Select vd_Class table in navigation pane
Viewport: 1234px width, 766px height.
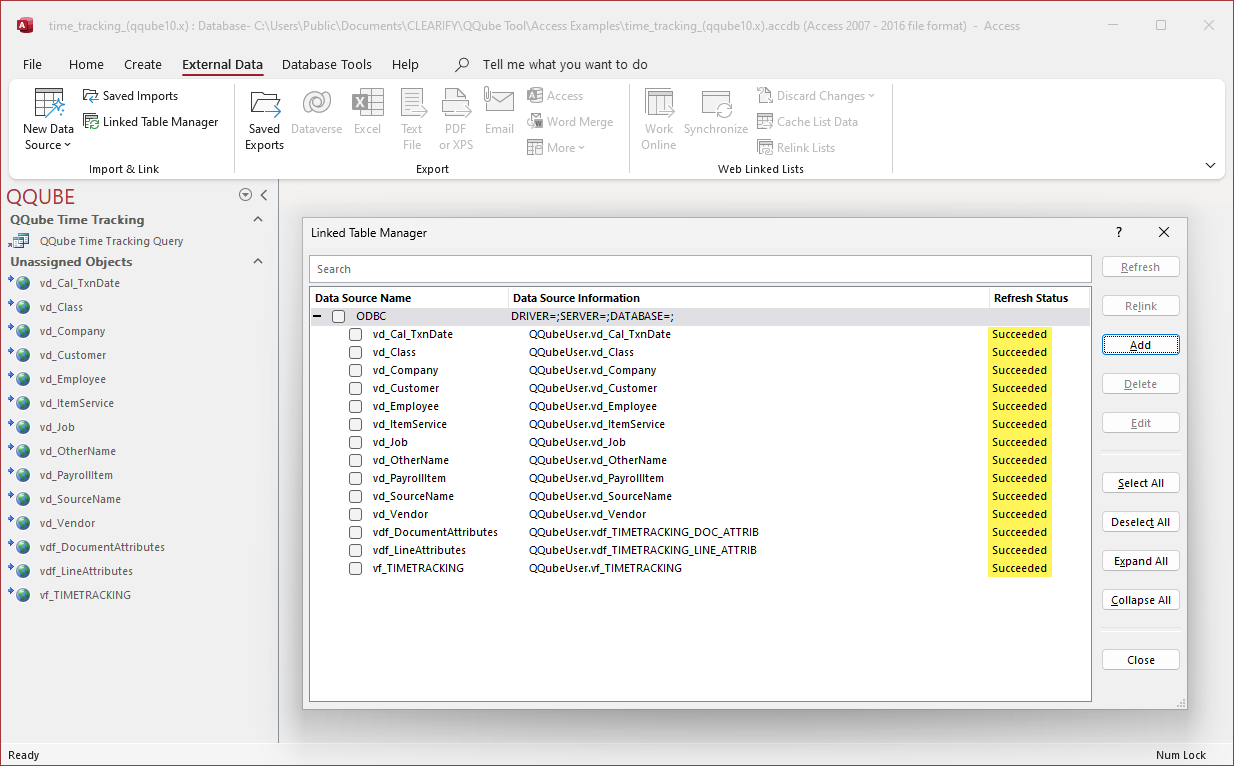pyautogui.click(x=61, y=307)
